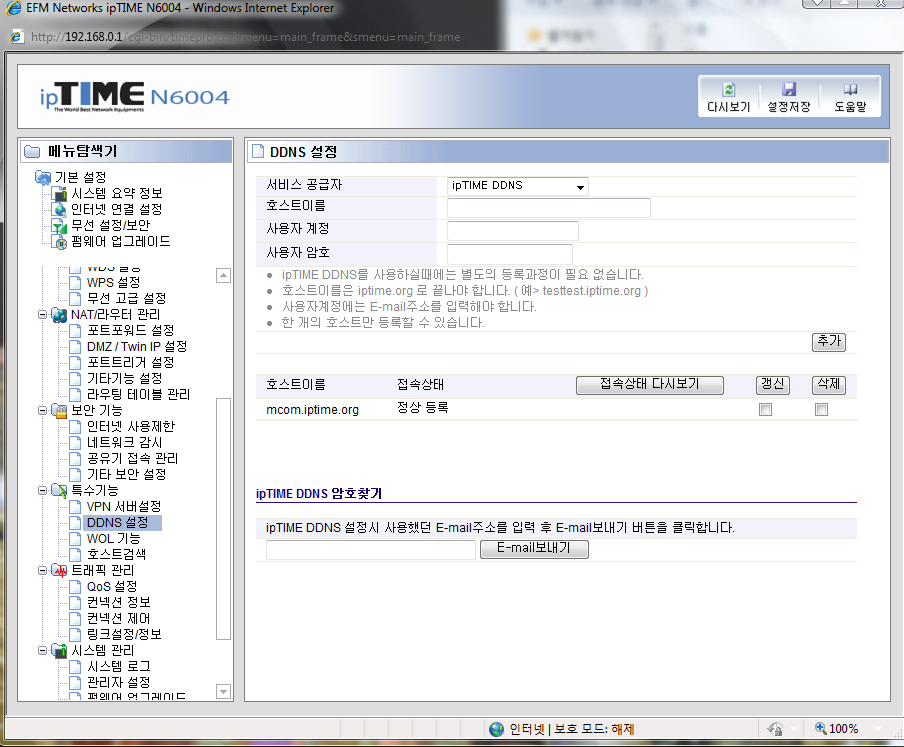Viewport: 904px width, 747px height.
Task: Collapse the 보안 기능 tree node
Action: [x=43, y=411]
